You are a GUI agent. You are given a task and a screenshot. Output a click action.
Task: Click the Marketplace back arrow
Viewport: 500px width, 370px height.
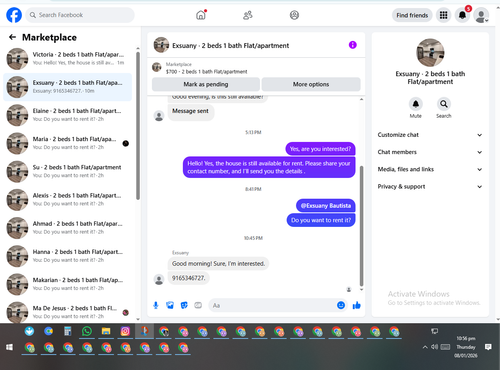tap(12, 37)
